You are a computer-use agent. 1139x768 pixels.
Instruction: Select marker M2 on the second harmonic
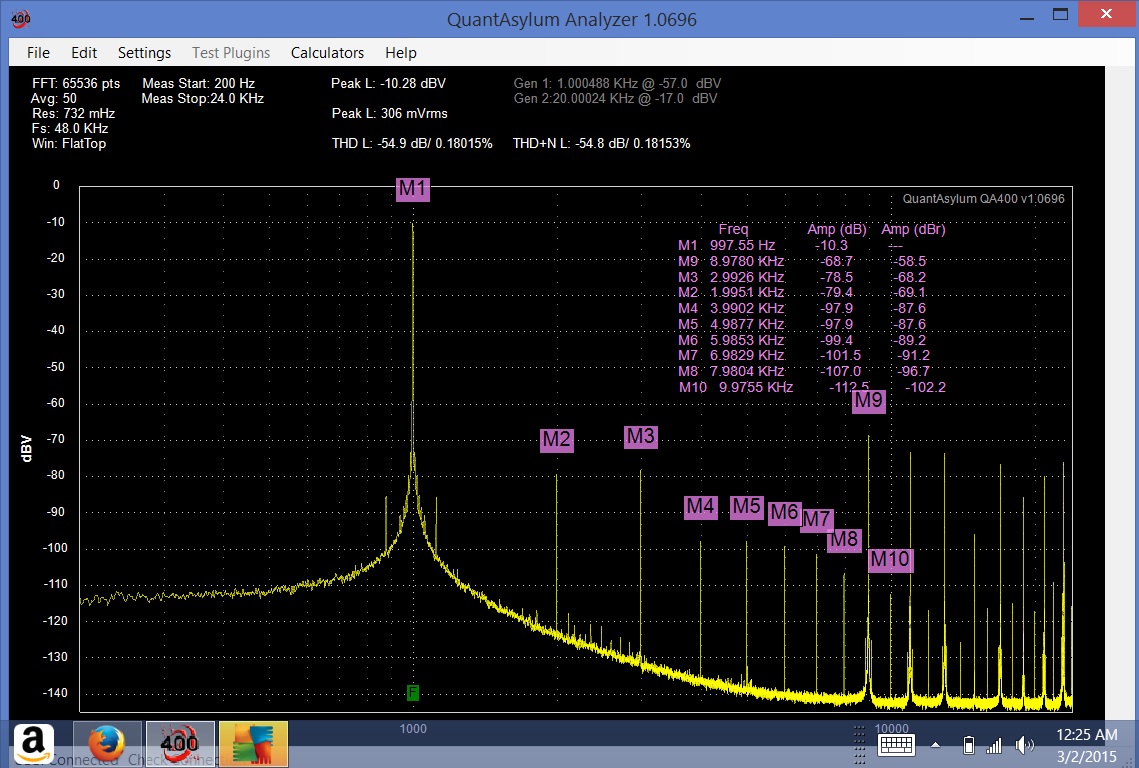pyautogui.click(x=556, y=440)
